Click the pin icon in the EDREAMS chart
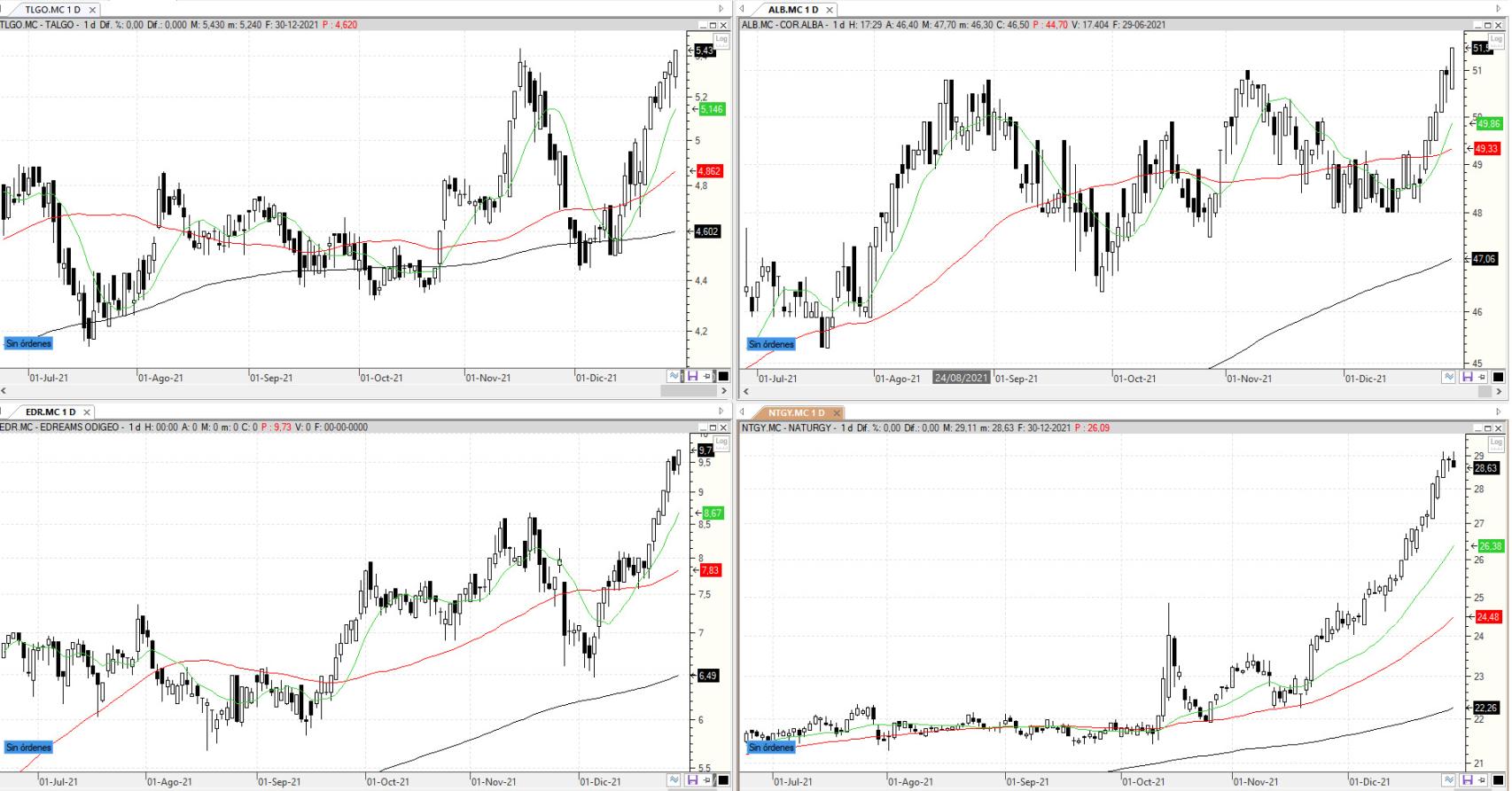Viewport: 1512px width, 791px height. coord(707,780)
